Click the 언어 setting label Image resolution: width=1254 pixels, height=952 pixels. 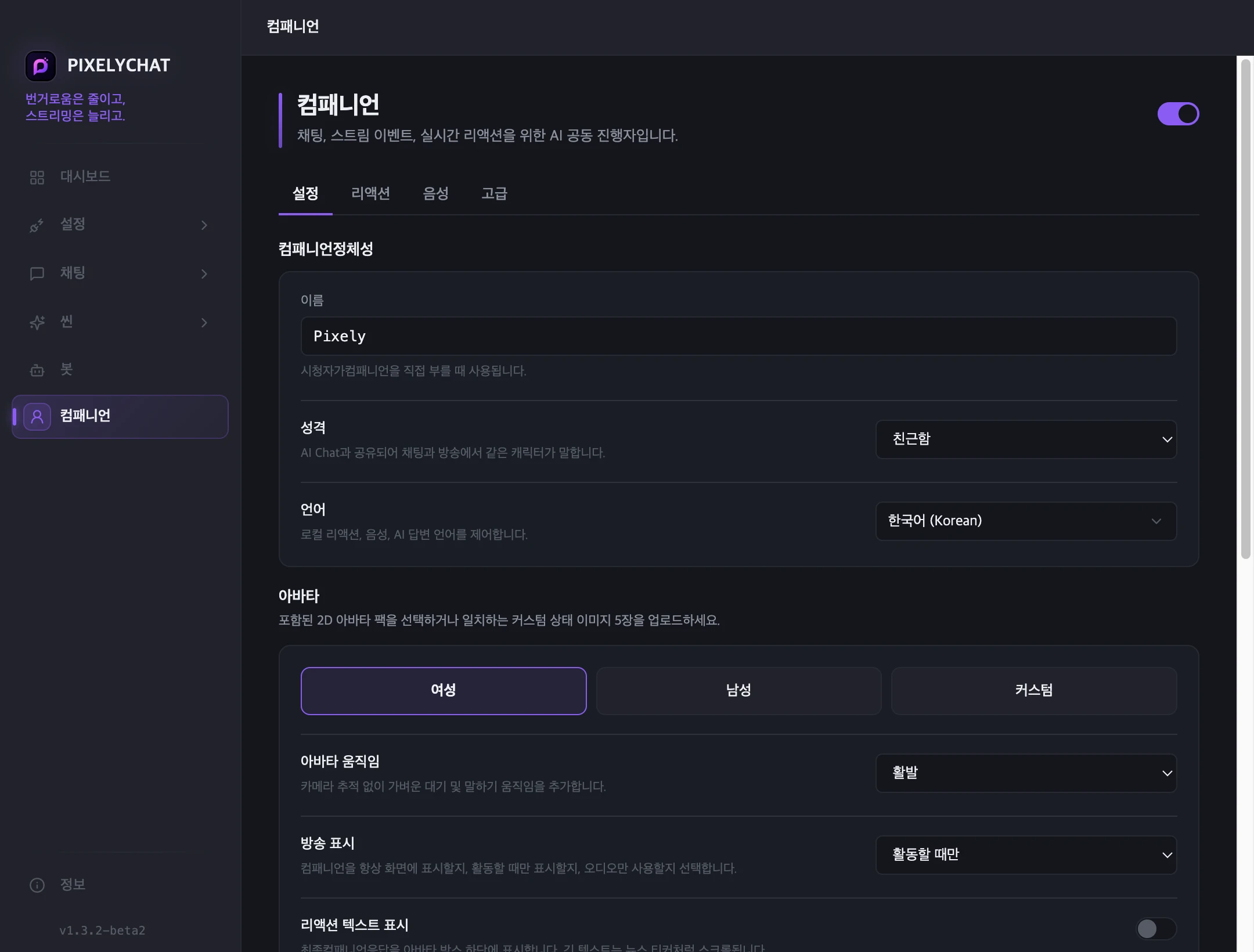coord(313,510)
